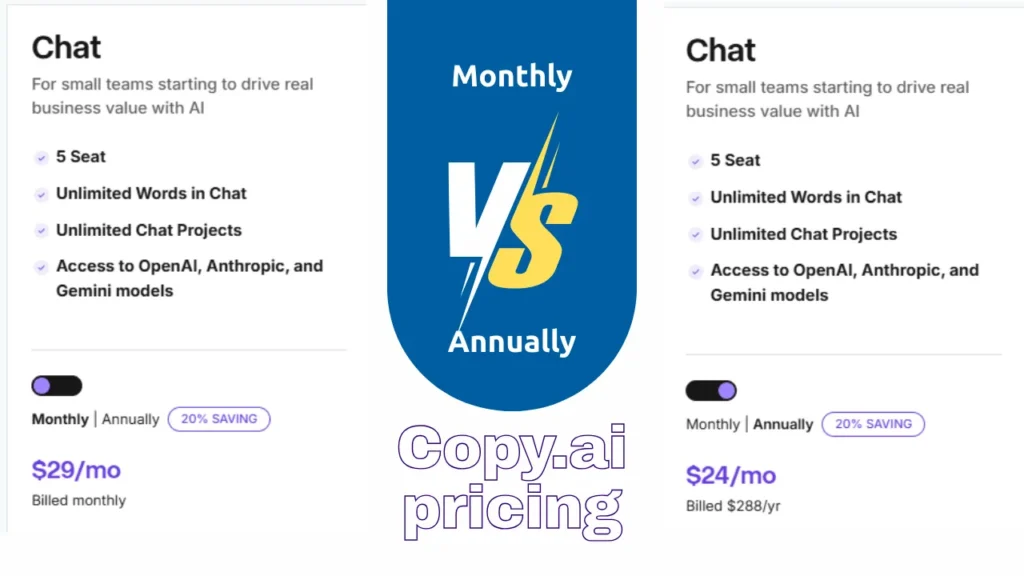This screenshot has width=1024, height=576.
Task: Click the 20% SAVING badge in the $29/mo card
Action: tap(219, 419)
